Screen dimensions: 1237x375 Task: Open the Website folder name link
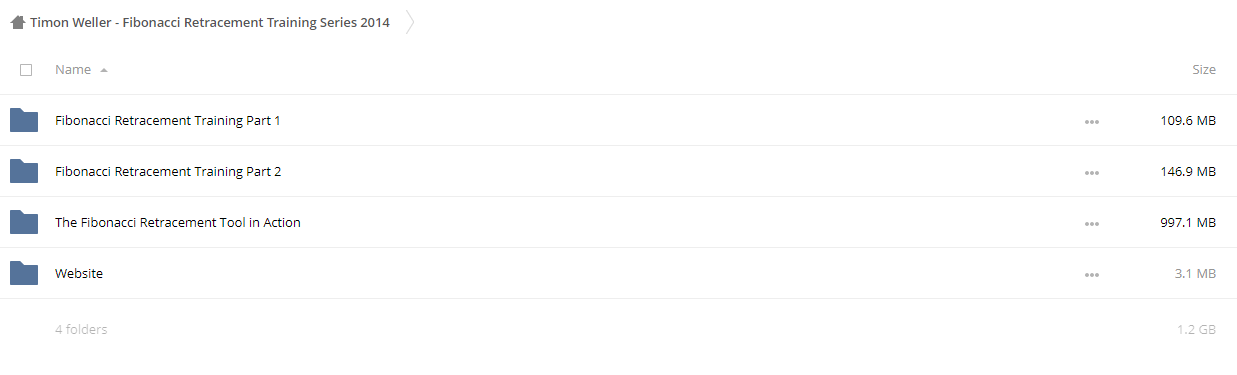pos(79,273)
